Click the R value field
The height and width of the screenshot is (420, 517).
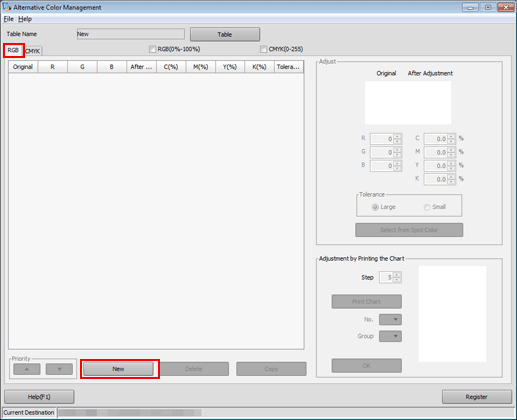click(x=382, y=139)
